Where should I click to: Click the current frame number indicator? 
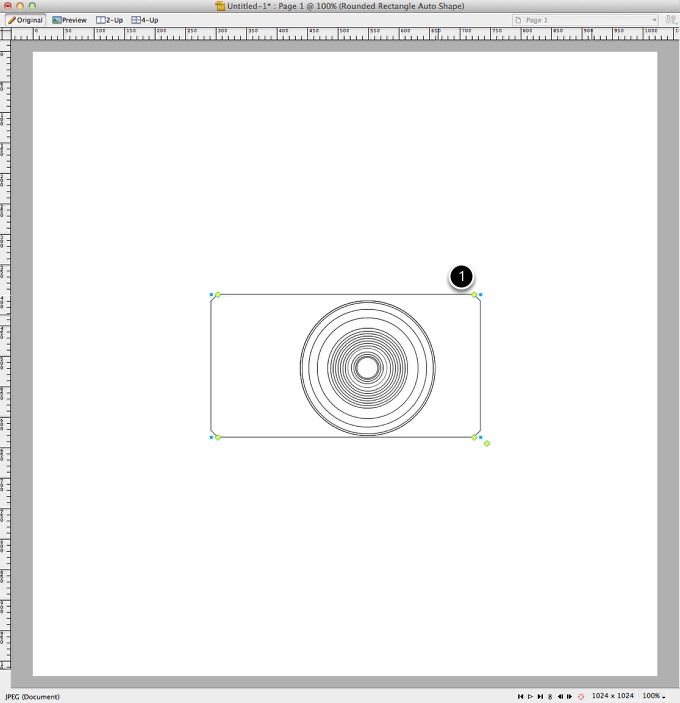pyautogui.click(x=550, y=696)
